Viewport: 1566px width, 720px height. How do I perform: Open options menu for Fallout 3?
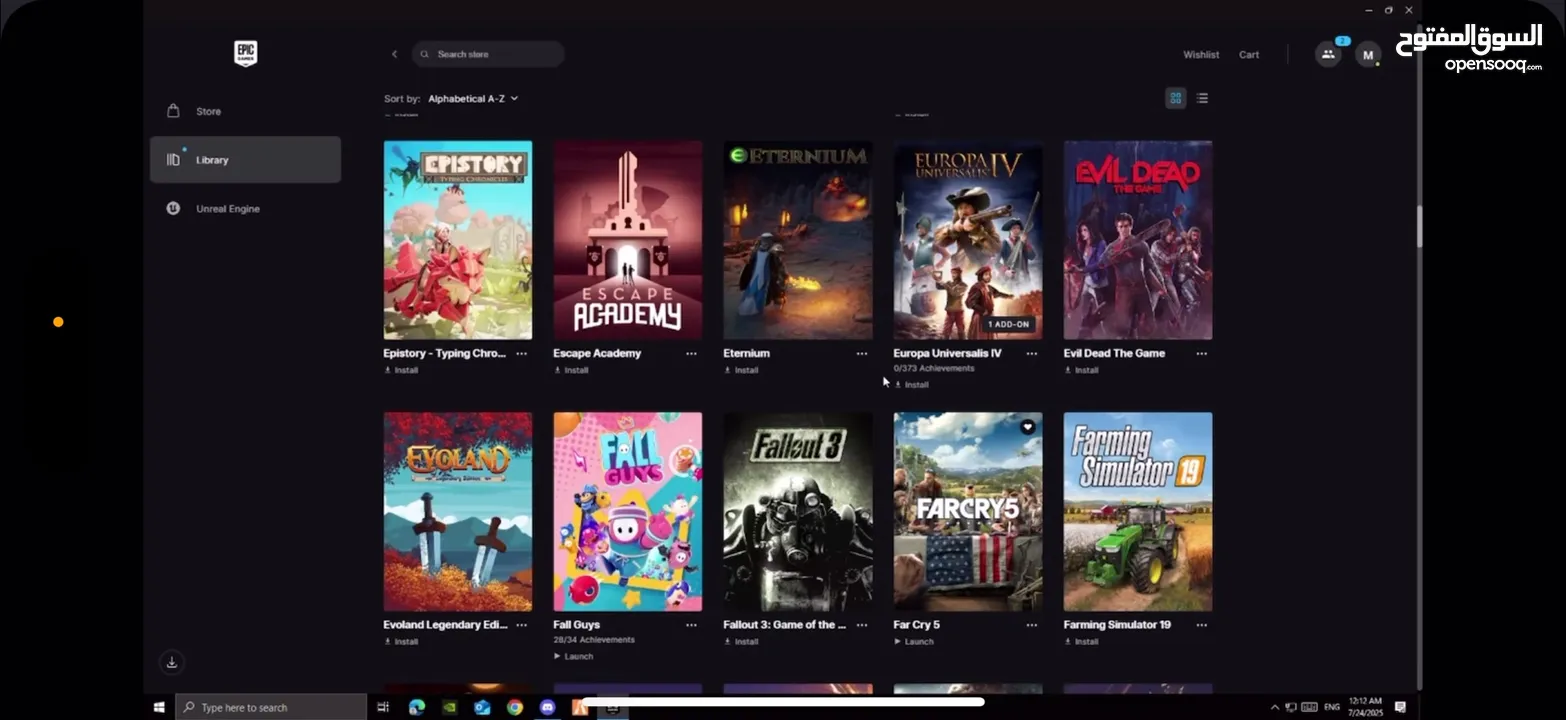click(862, 625)
